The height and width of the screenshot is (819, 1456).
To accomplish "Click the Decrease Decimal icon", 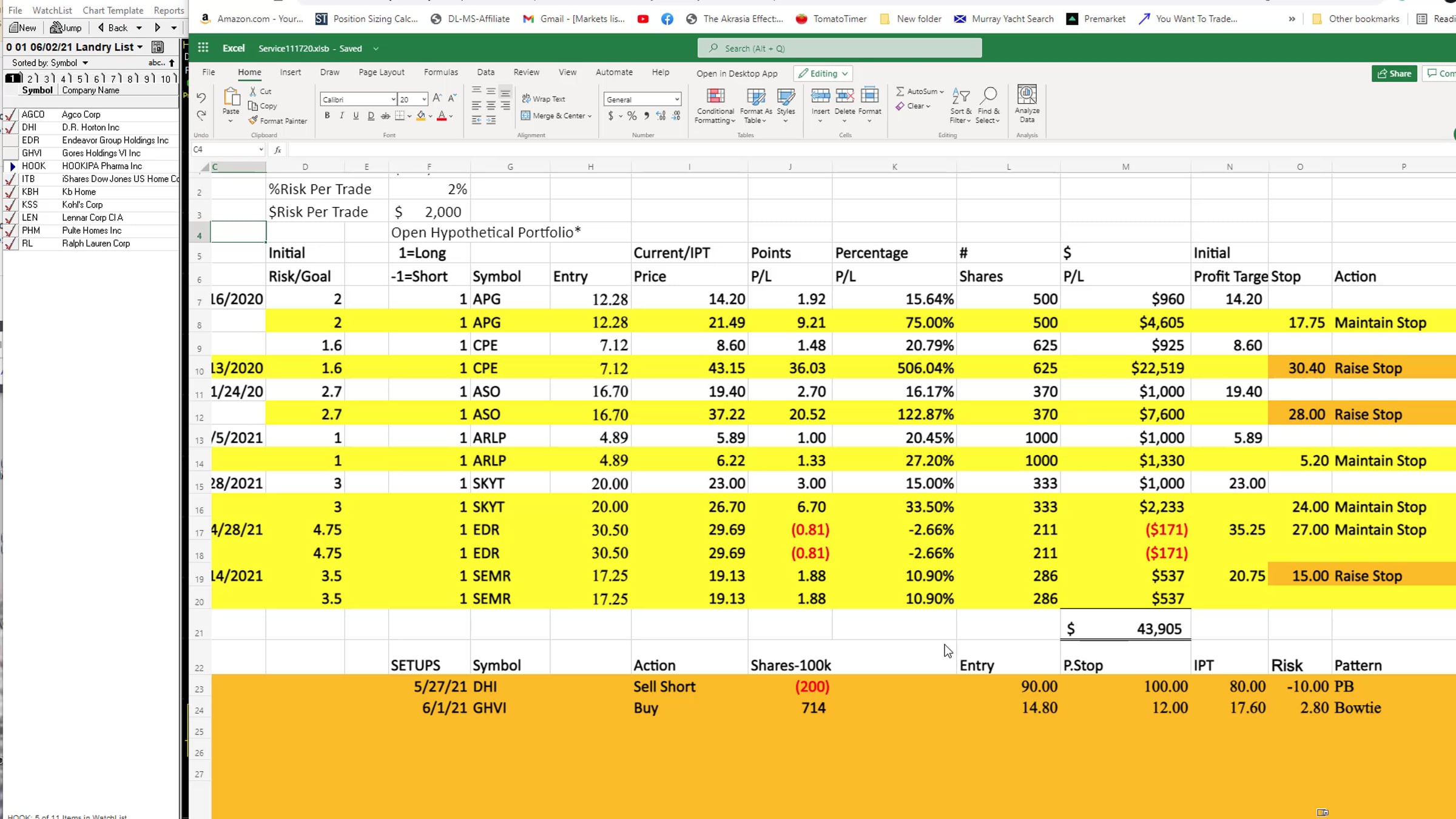I will coord(676,115).
